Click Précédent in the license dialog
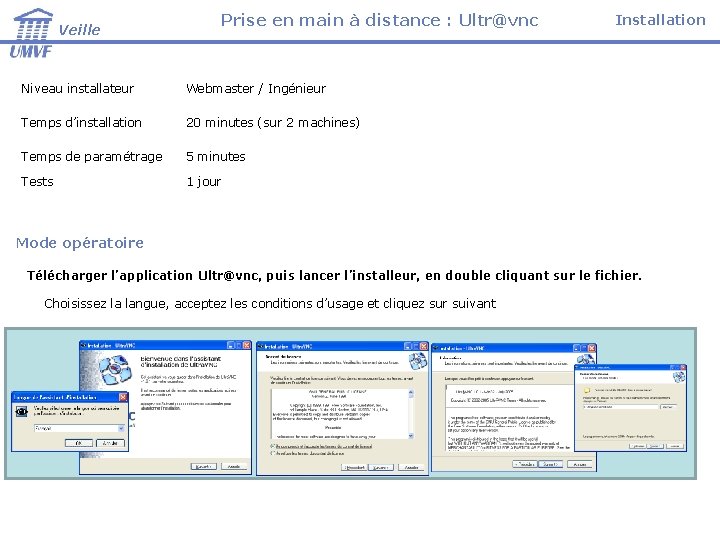Image resolution: width=720 pixels, height=540 pixels. tap(354, 467)
